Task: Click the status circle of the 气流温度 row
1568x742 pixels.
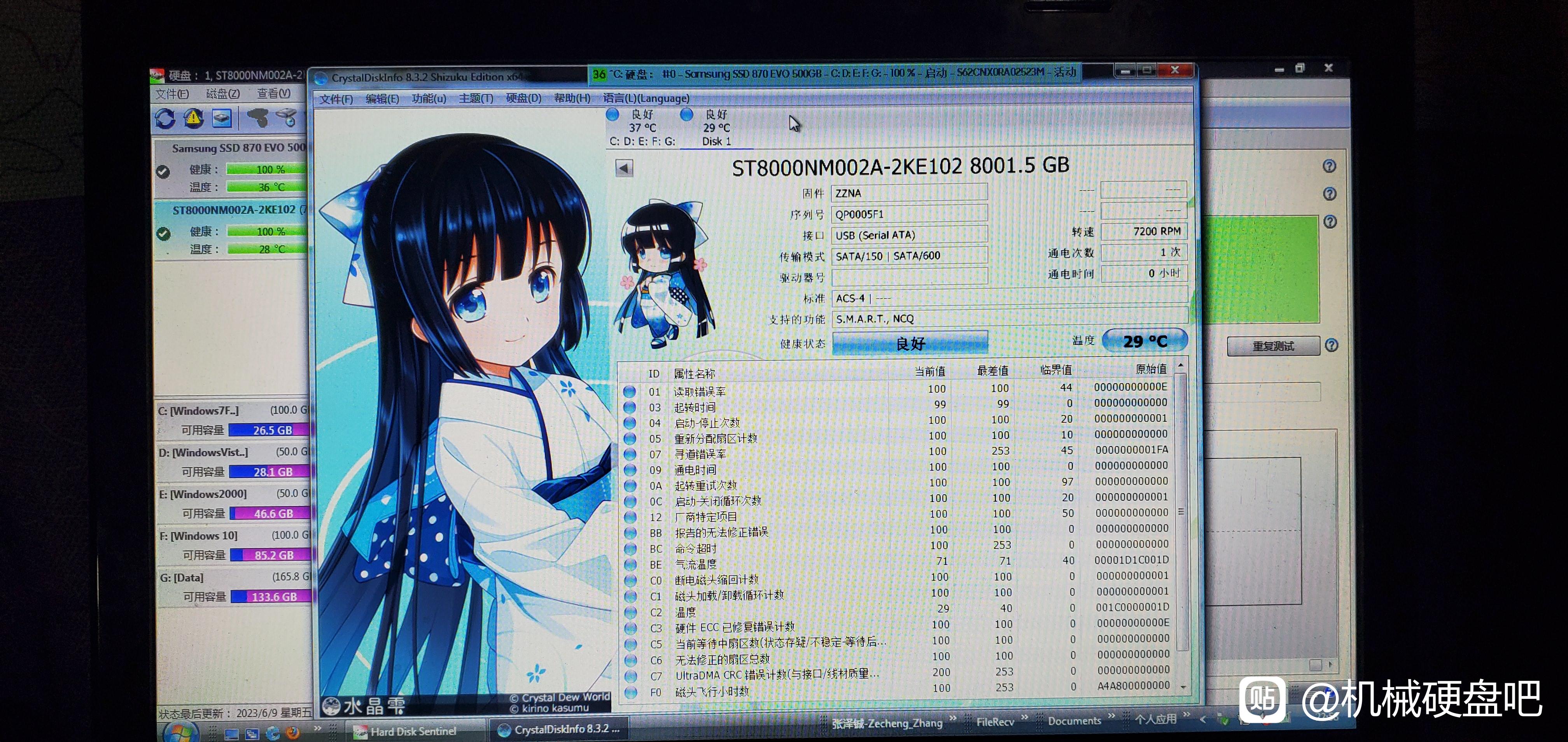Action: point(631,564)
